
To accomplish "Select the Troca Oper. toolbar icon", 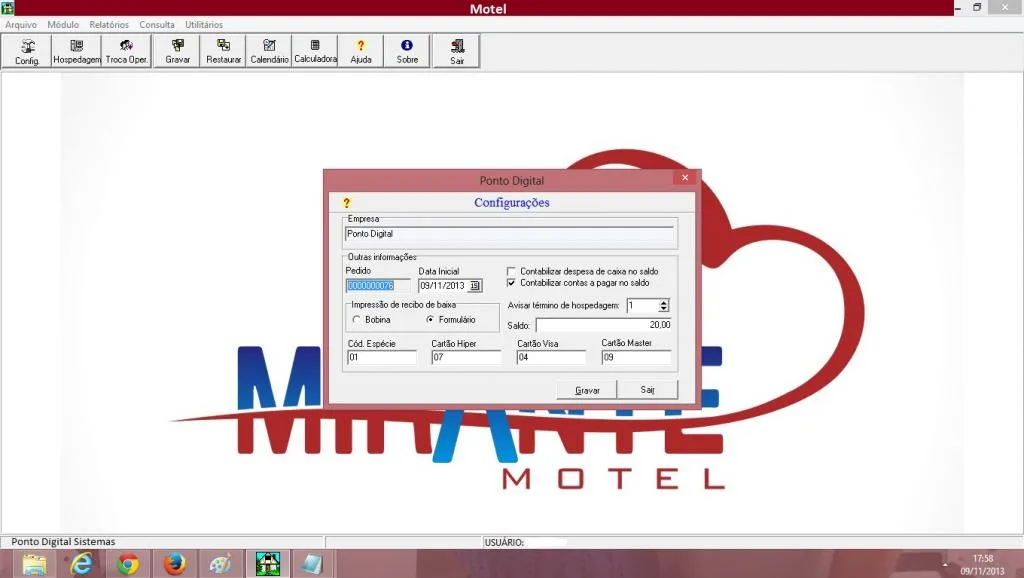I will [127, 51].
